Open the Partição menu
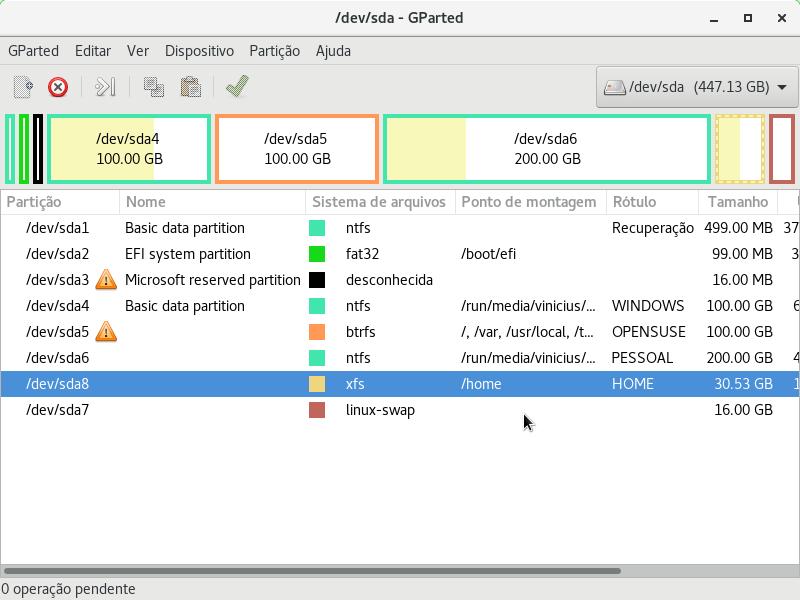Viewport: 800px width, 600px height. coord(274,50)
